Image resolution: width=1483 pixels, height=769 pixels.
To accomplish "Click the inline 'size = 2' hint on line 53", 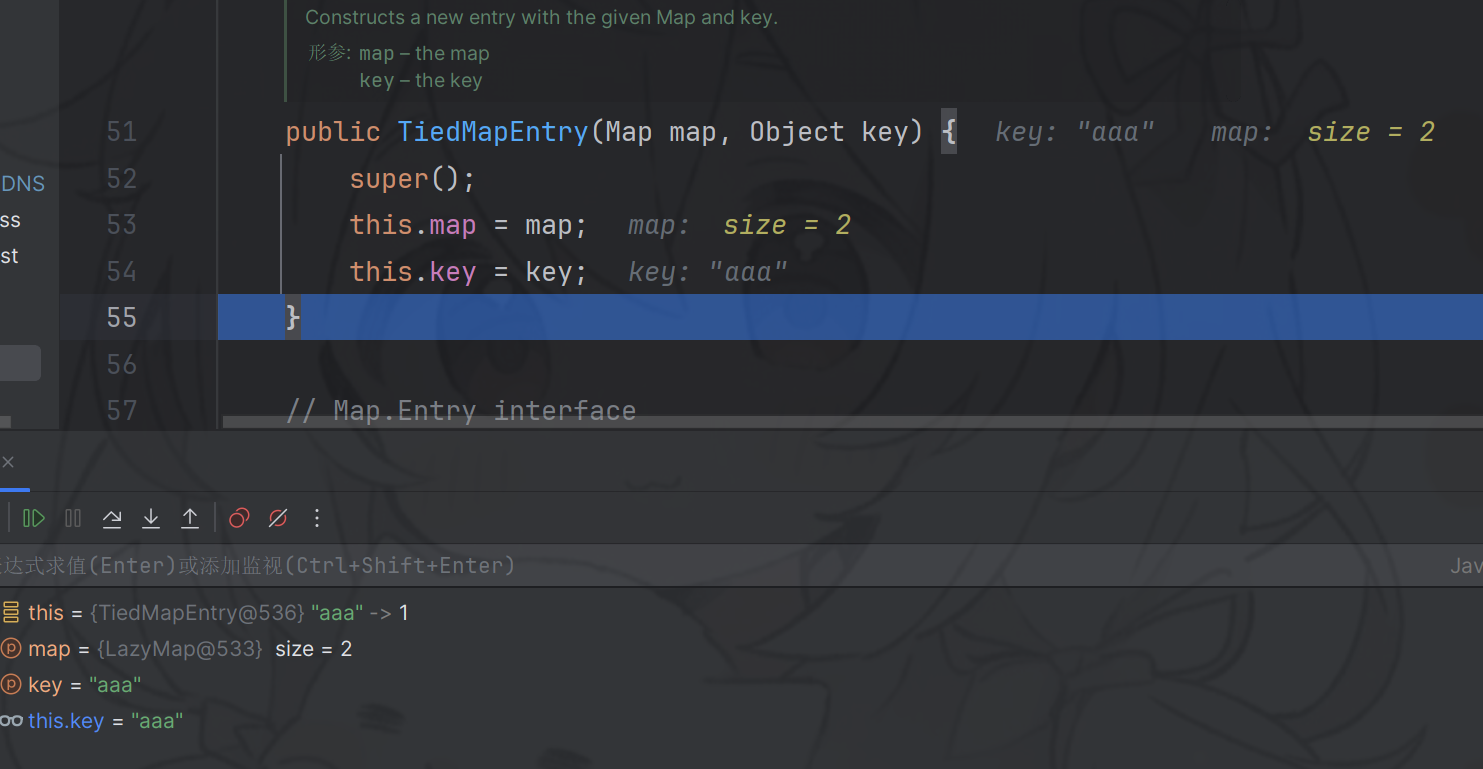I will click(786, 225).
